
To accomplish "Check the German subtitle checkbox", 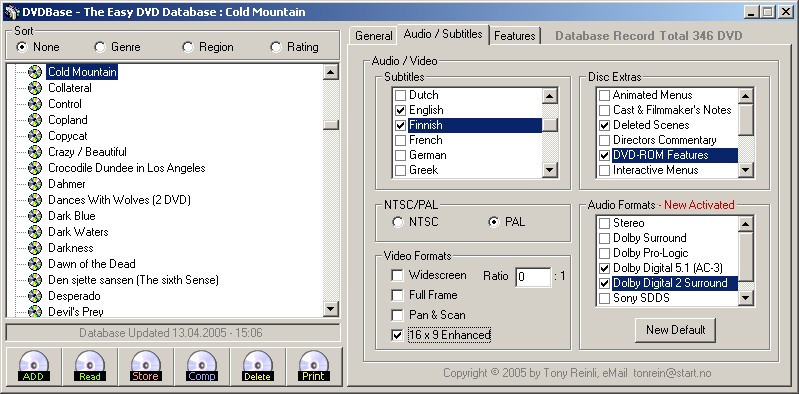I will [401, 155].
